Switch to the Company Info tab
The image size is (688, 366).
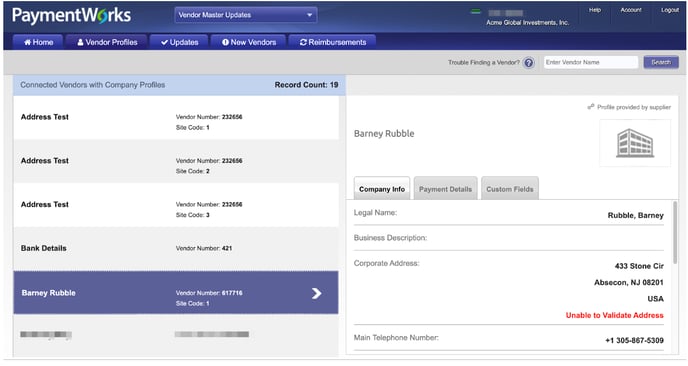point(382,189)
